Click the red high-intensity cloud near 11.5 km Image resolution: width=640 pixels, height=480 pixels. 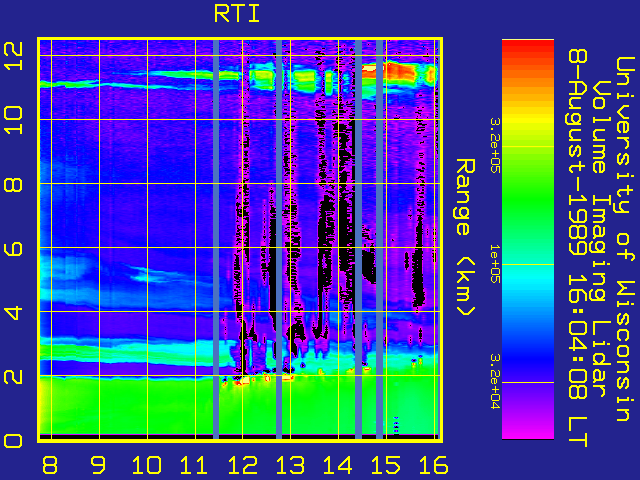(x=399, y=71)
